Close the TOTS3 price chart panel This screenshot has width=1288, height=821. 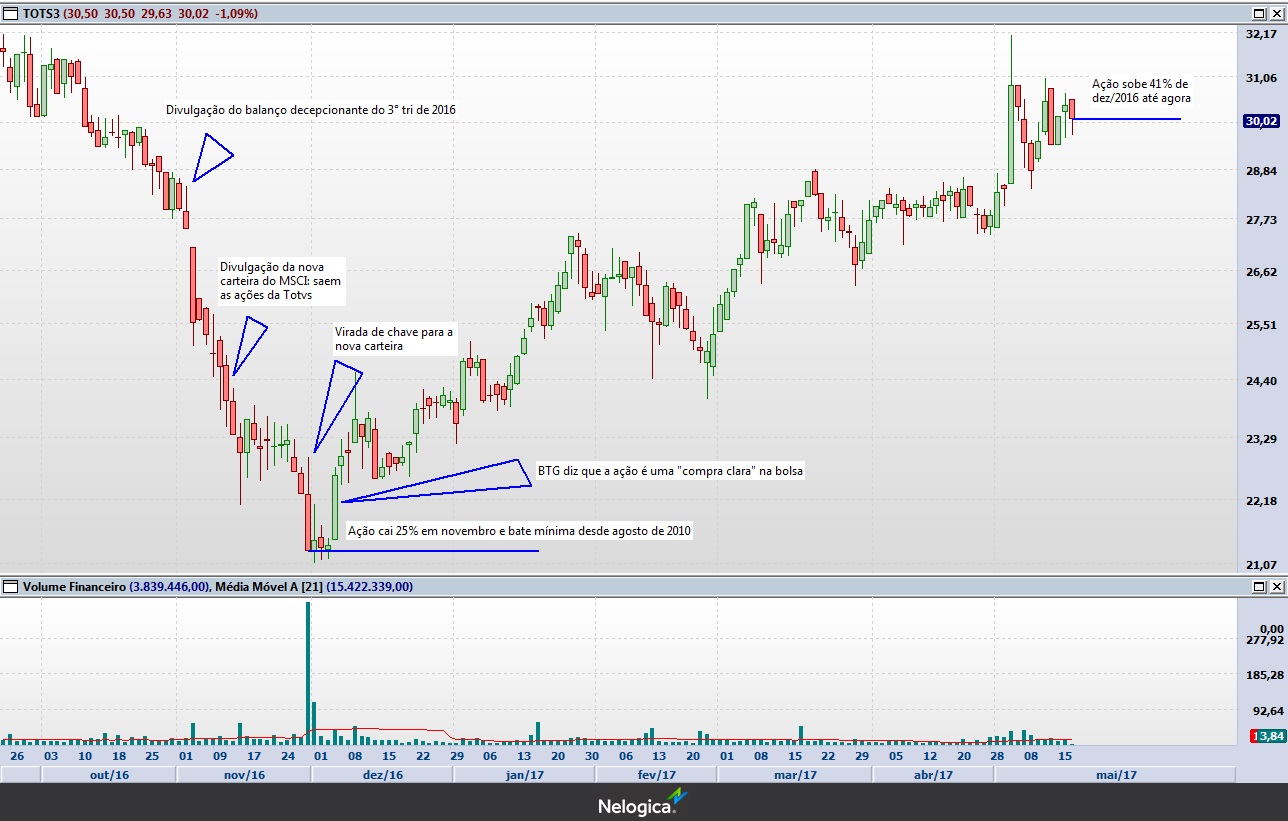(x=1276, y=14)
